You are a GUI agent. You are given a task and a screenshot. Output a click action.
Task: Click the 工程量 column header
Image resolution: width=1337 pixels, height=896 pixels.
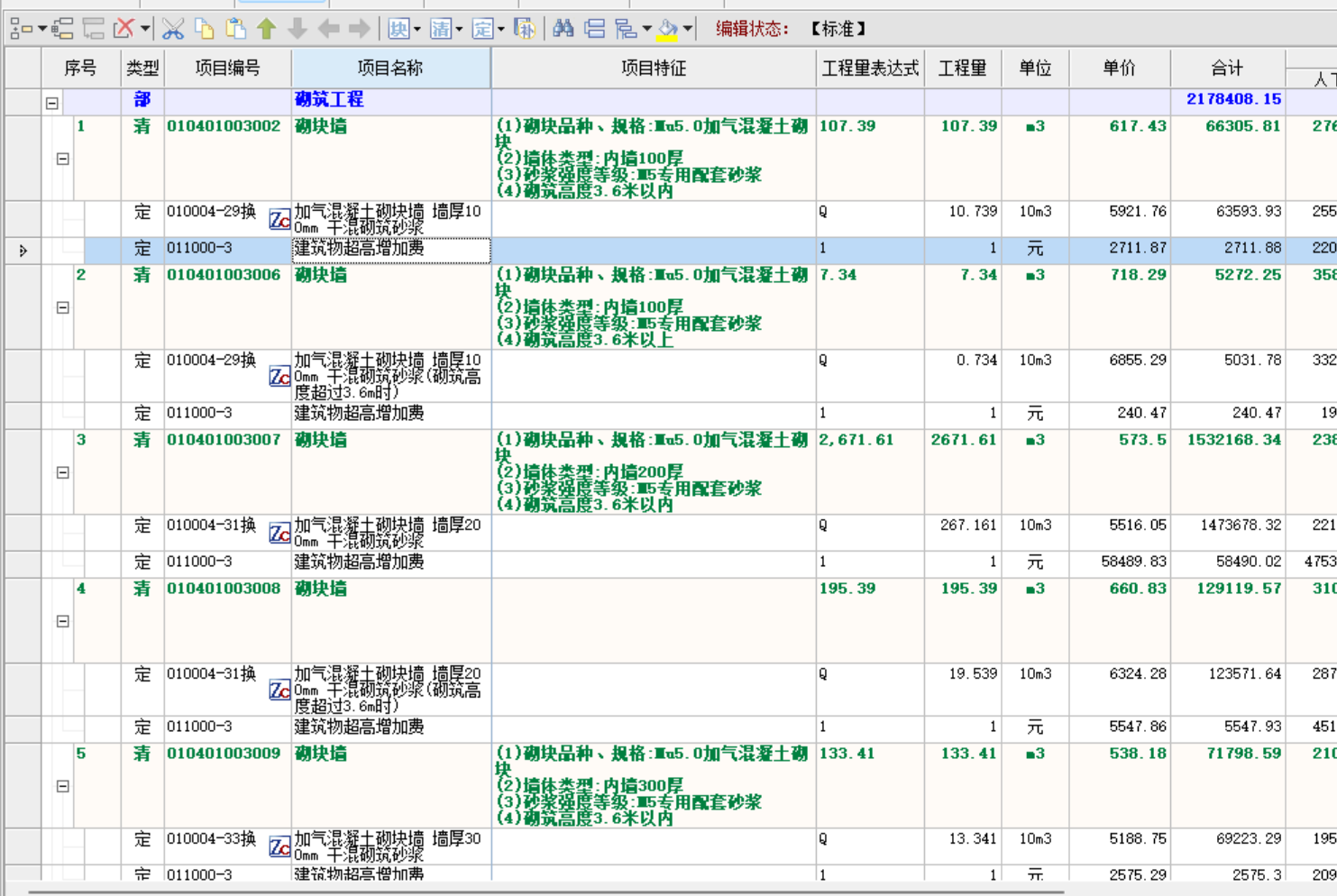coord(963,68)
